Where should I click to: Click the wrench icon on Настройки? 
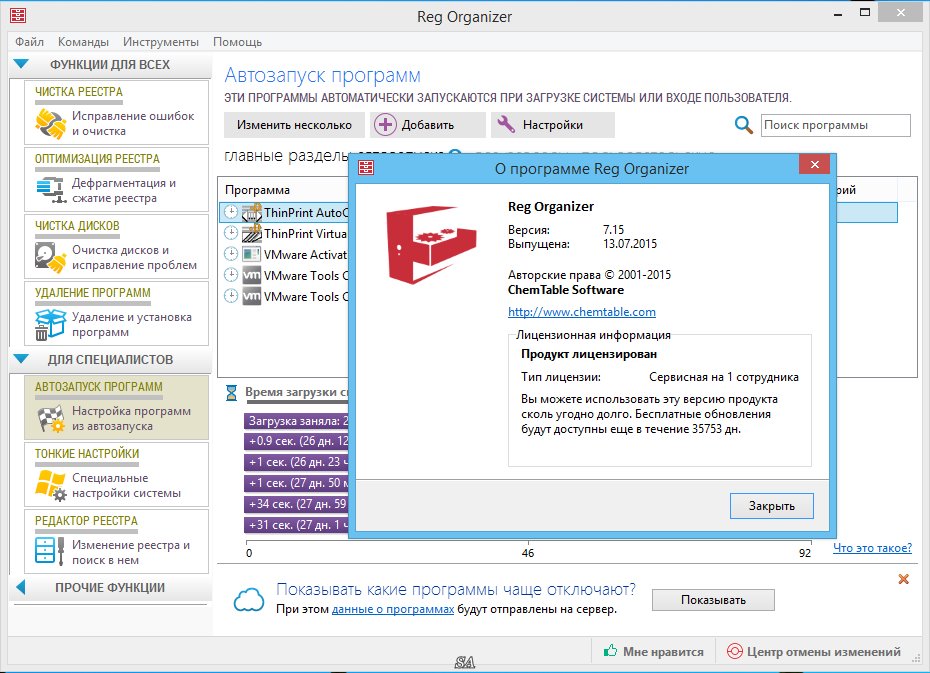[x=505, y=125]
